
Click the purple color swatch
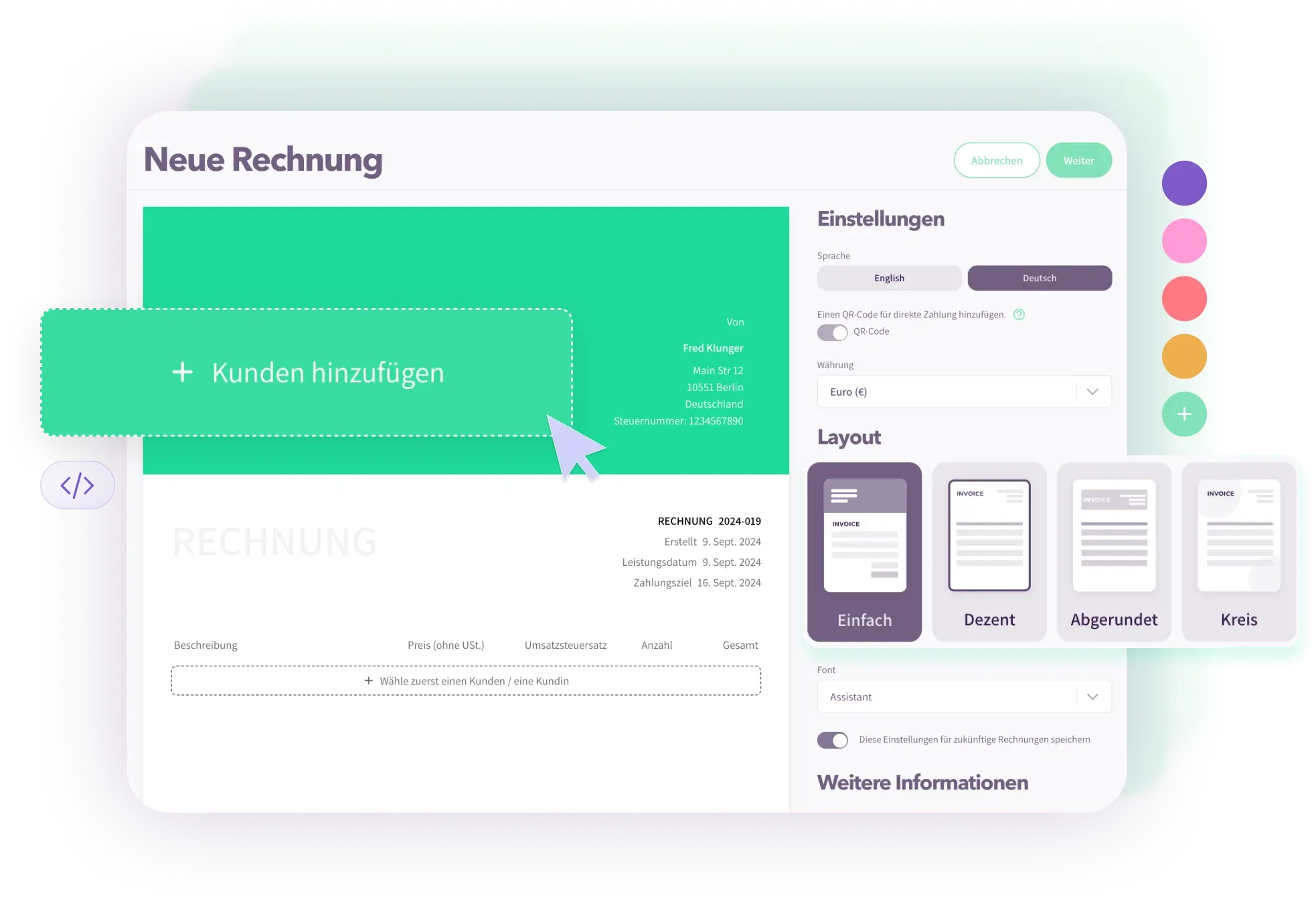(1184, 184)
